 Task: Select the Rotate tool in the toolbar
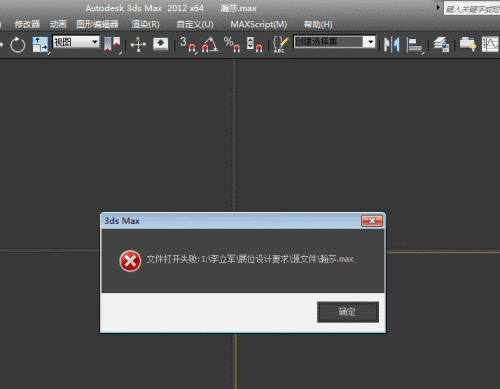[18, 44]
